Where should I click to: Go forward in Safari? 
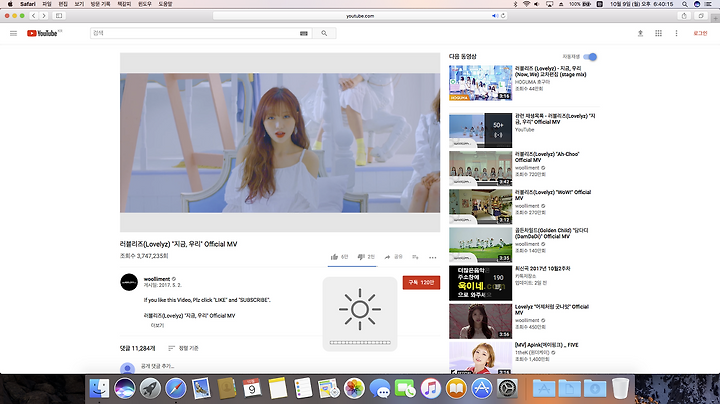pos(44,16)
